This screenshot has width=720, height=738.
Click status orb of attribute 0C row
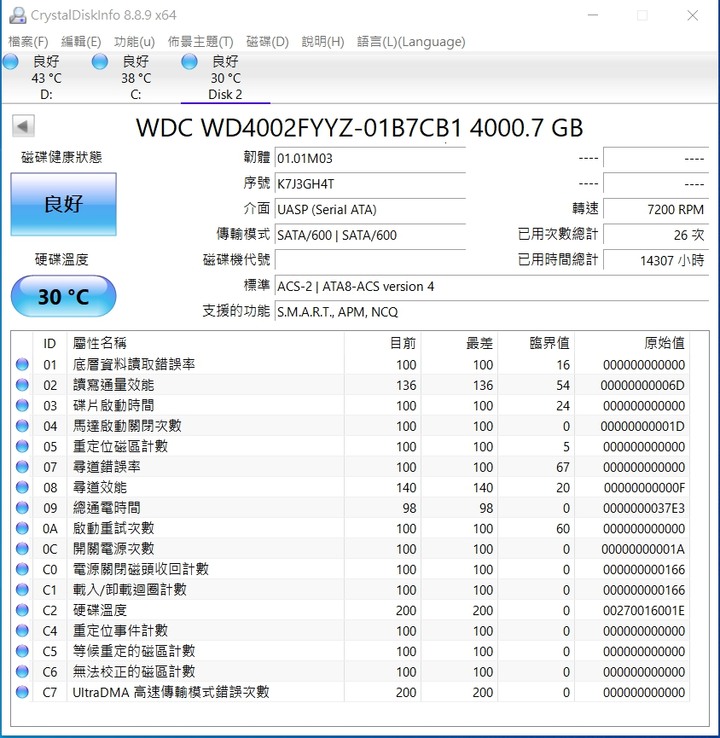22,549
